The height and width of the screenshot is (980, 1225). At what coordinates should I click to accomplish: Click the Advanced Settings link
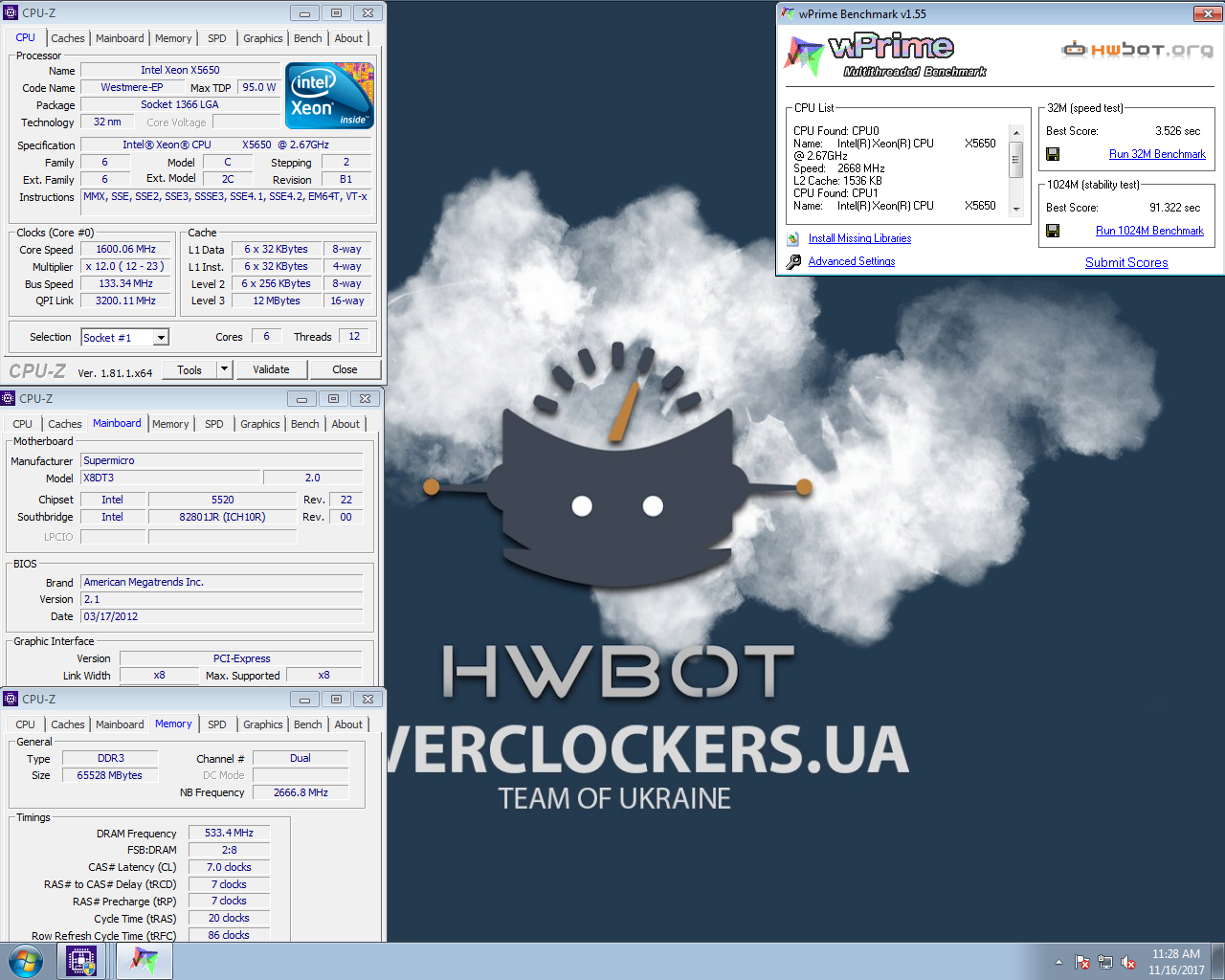(x=852, y=261)
